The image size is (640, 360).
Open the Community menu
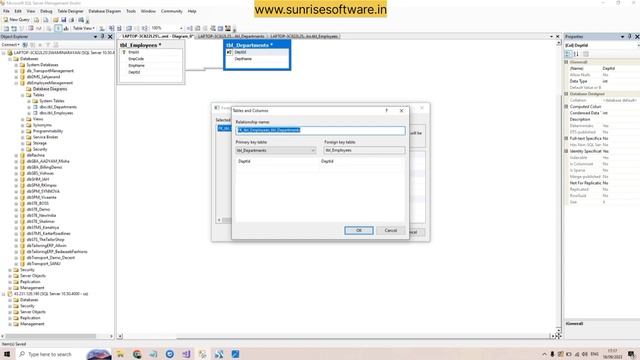pos(171,11)
